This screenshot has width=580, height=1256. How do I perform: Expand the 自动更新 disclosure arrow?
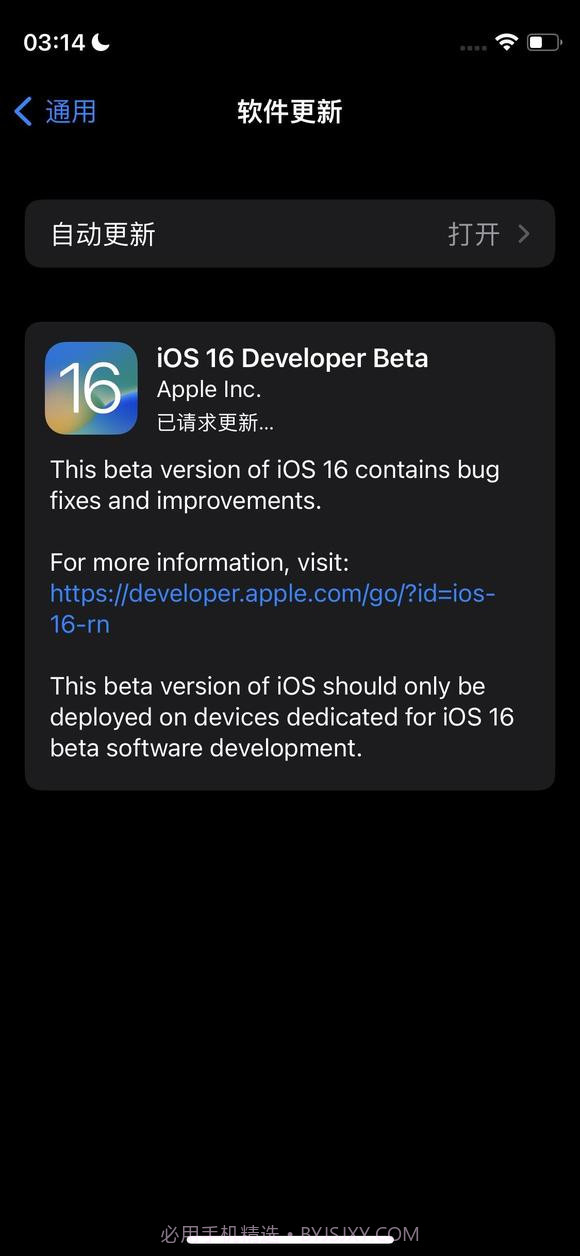click(x=523, y=233)
